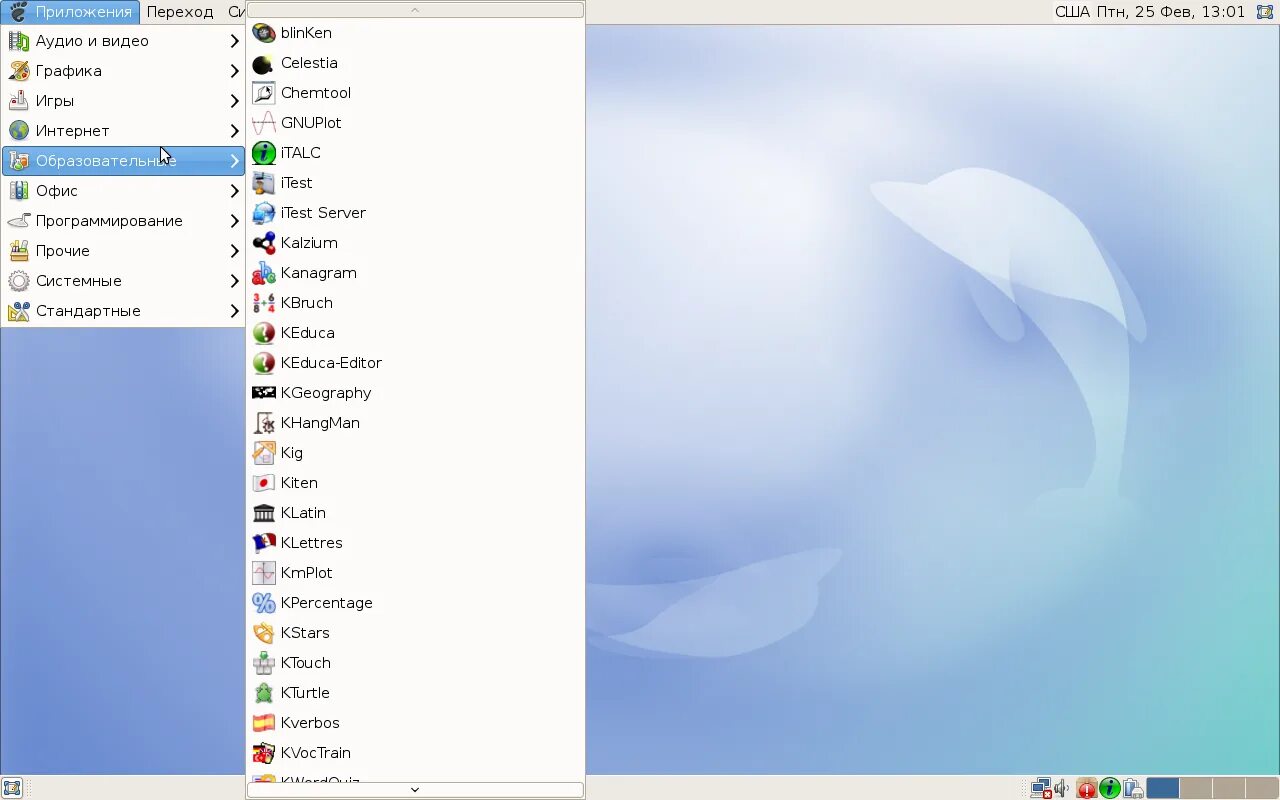Open iTest using its icon
The width and height of the screenshot is (1280, 800).
tap(264, 183)
